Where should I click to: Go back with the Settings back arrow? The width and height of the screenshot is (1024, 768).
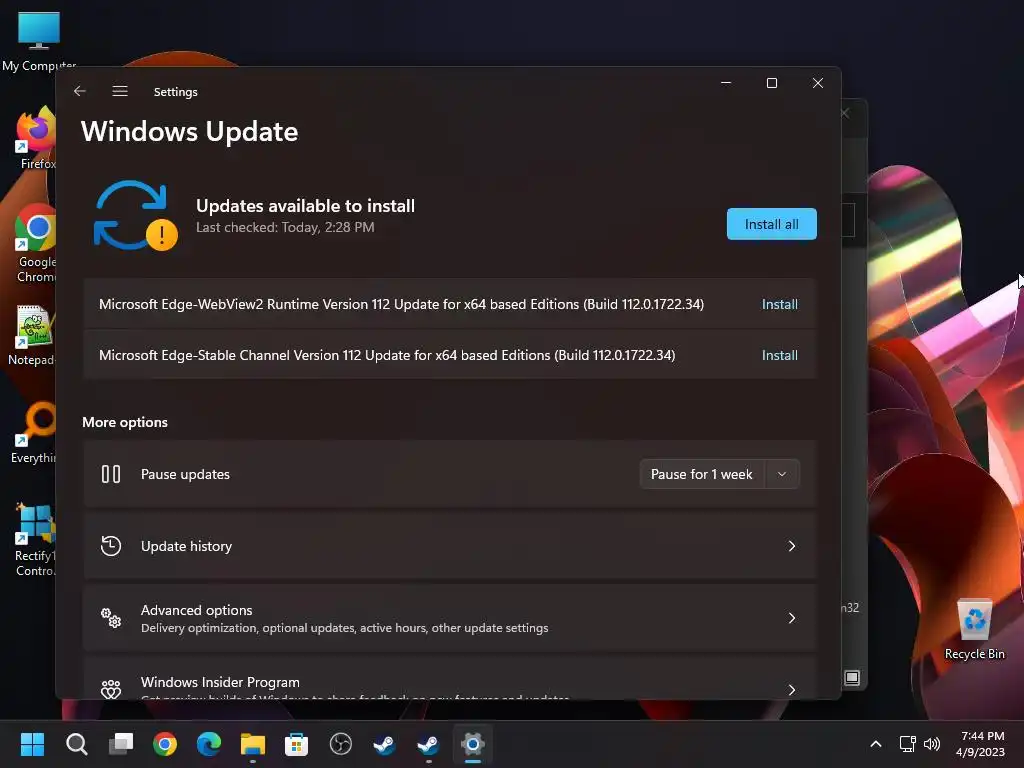80,91
